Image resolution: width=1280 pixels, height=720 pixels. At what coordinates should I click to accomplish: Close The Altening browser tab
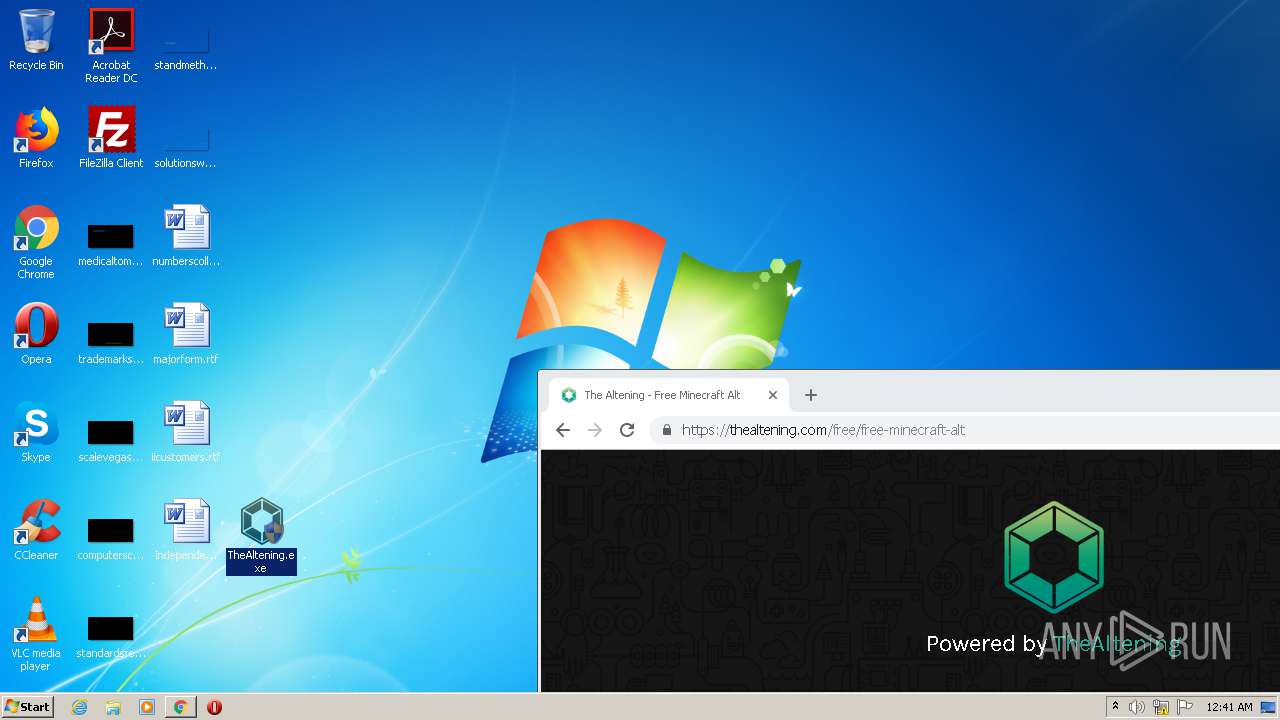pos(772,395)
